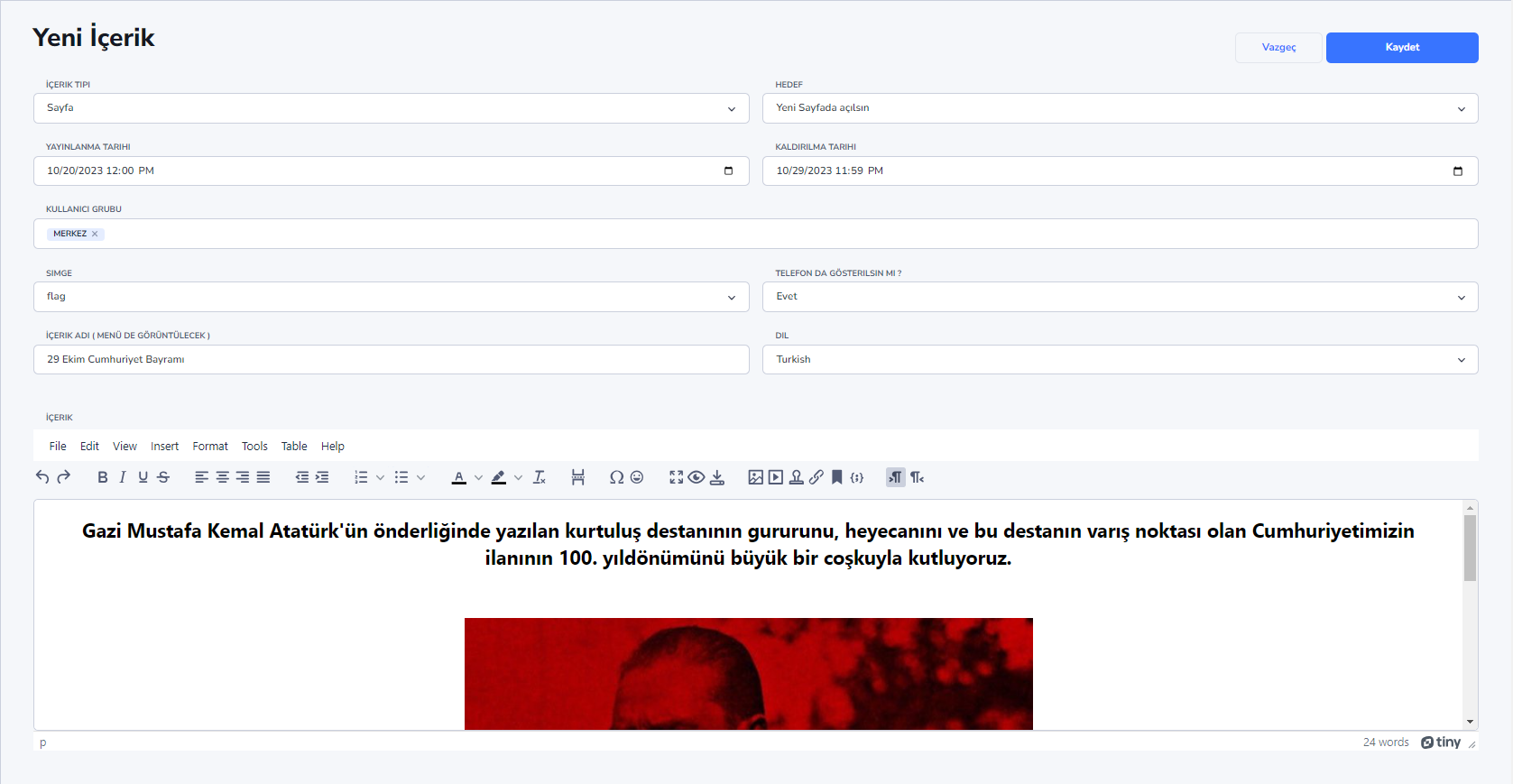Toggle underline formatting
The height and width of the screenshot is (784, 1513).
pos(143,477)
